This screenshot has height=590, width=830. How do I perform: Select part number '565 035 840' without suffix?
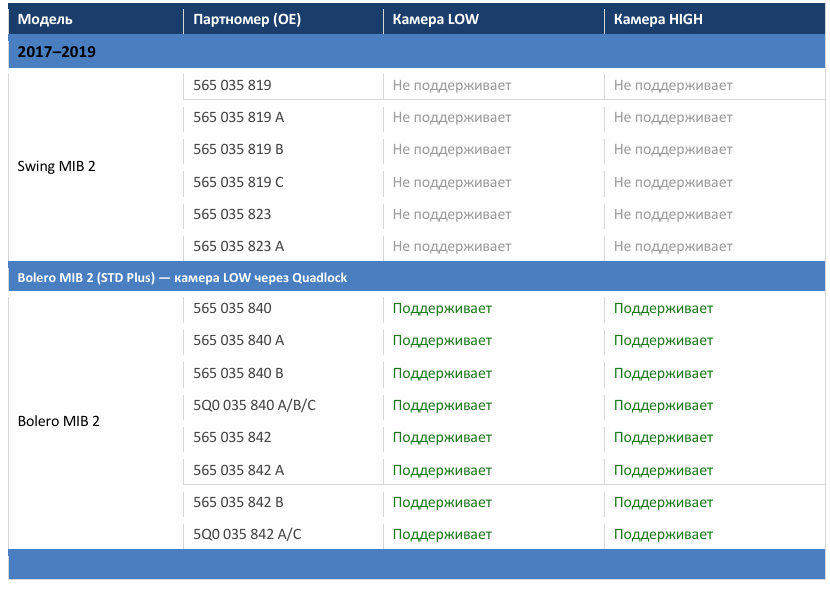point(232,308)
